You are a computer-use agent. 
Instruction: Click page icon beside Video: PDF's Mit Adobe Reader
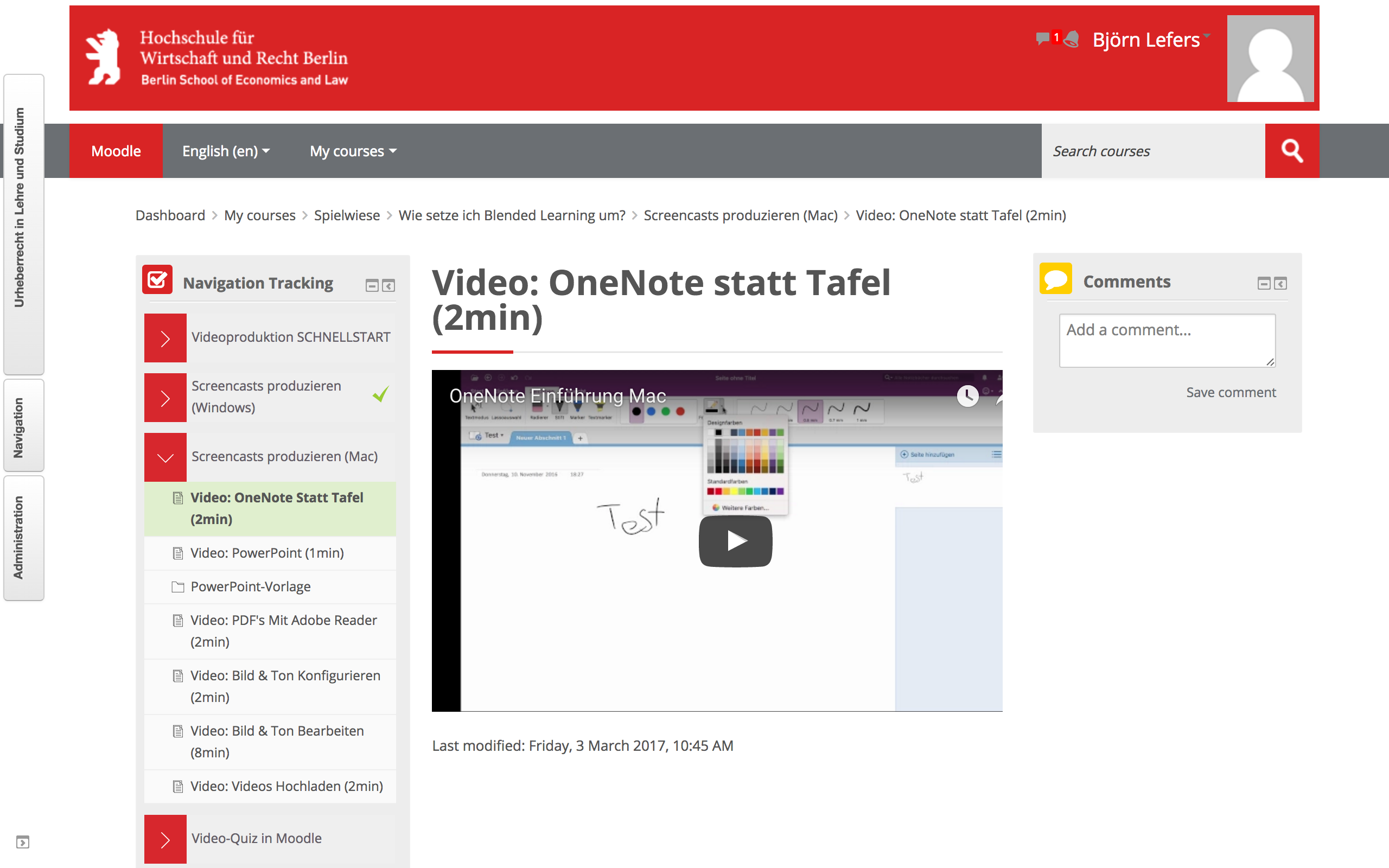(178, 621)
